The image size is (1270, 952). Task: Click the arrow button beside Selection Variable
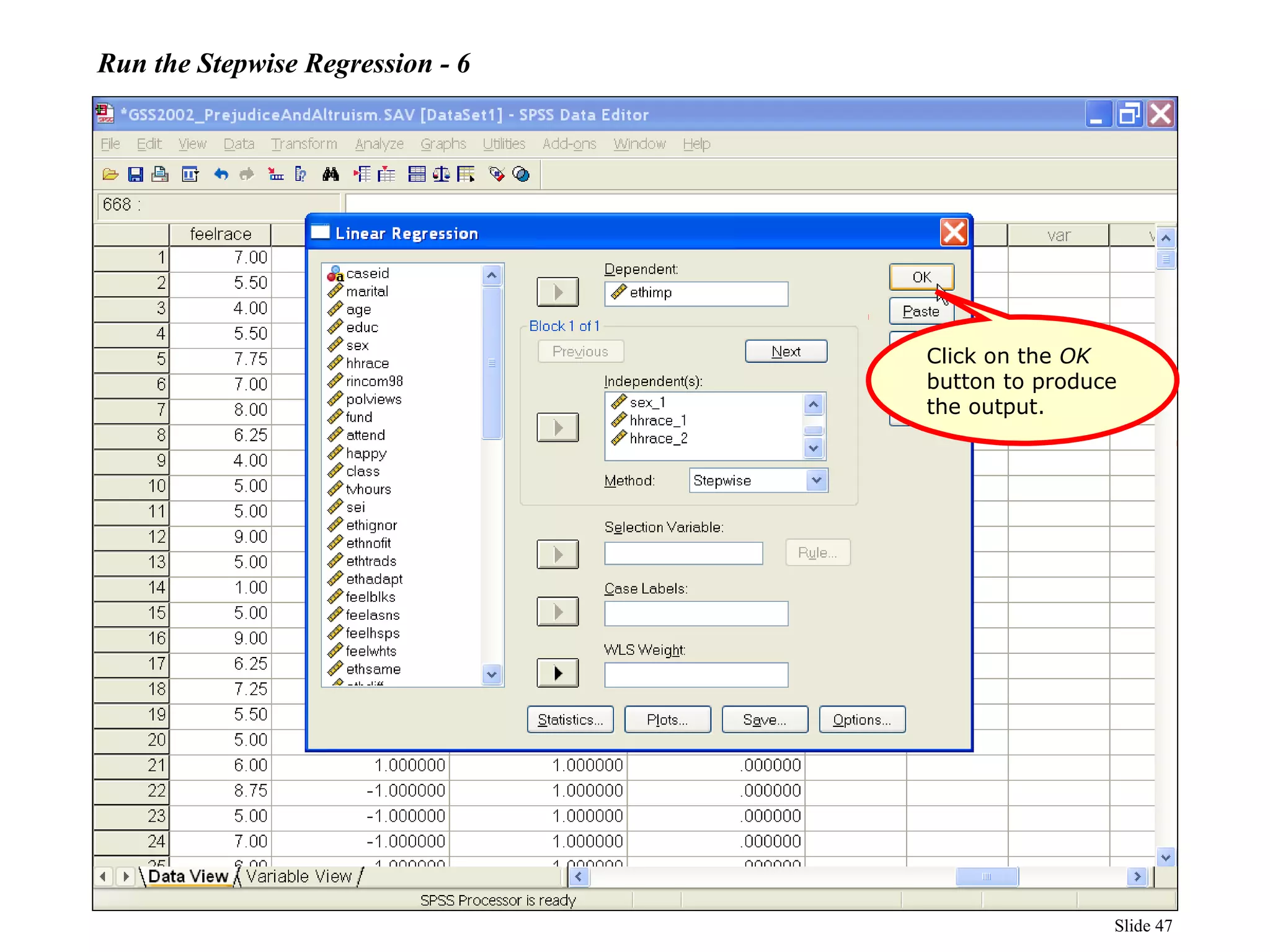click(557, 554)
